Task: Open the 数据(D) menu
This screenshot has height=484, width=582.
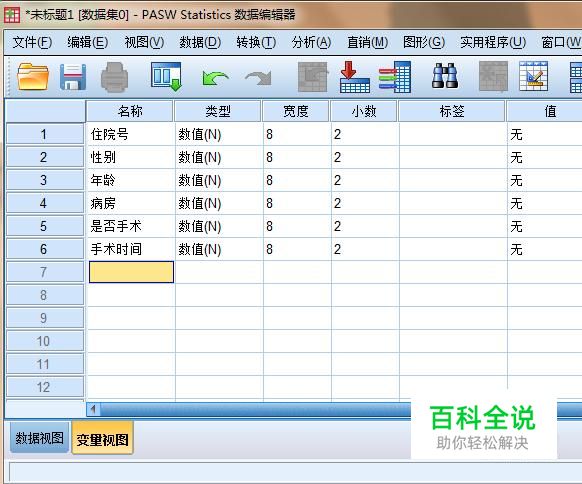Action: click(200, 42)
